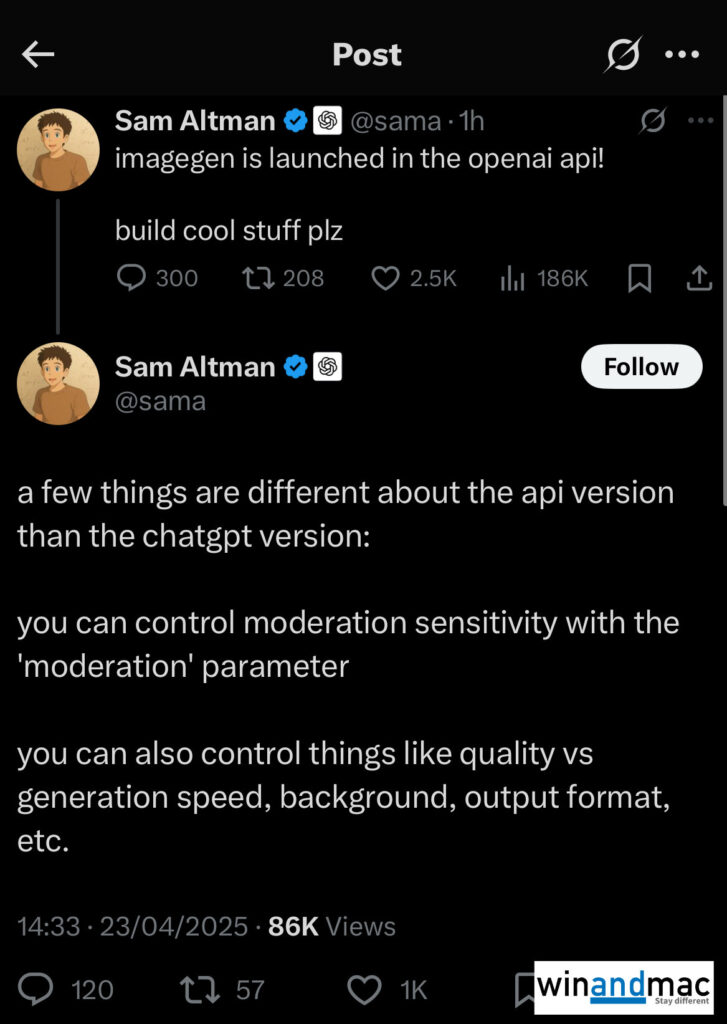The height and width of the screenshot is (1024, 727).
Task: Open three-dot menu on first tweet
Action: (699, 122)
